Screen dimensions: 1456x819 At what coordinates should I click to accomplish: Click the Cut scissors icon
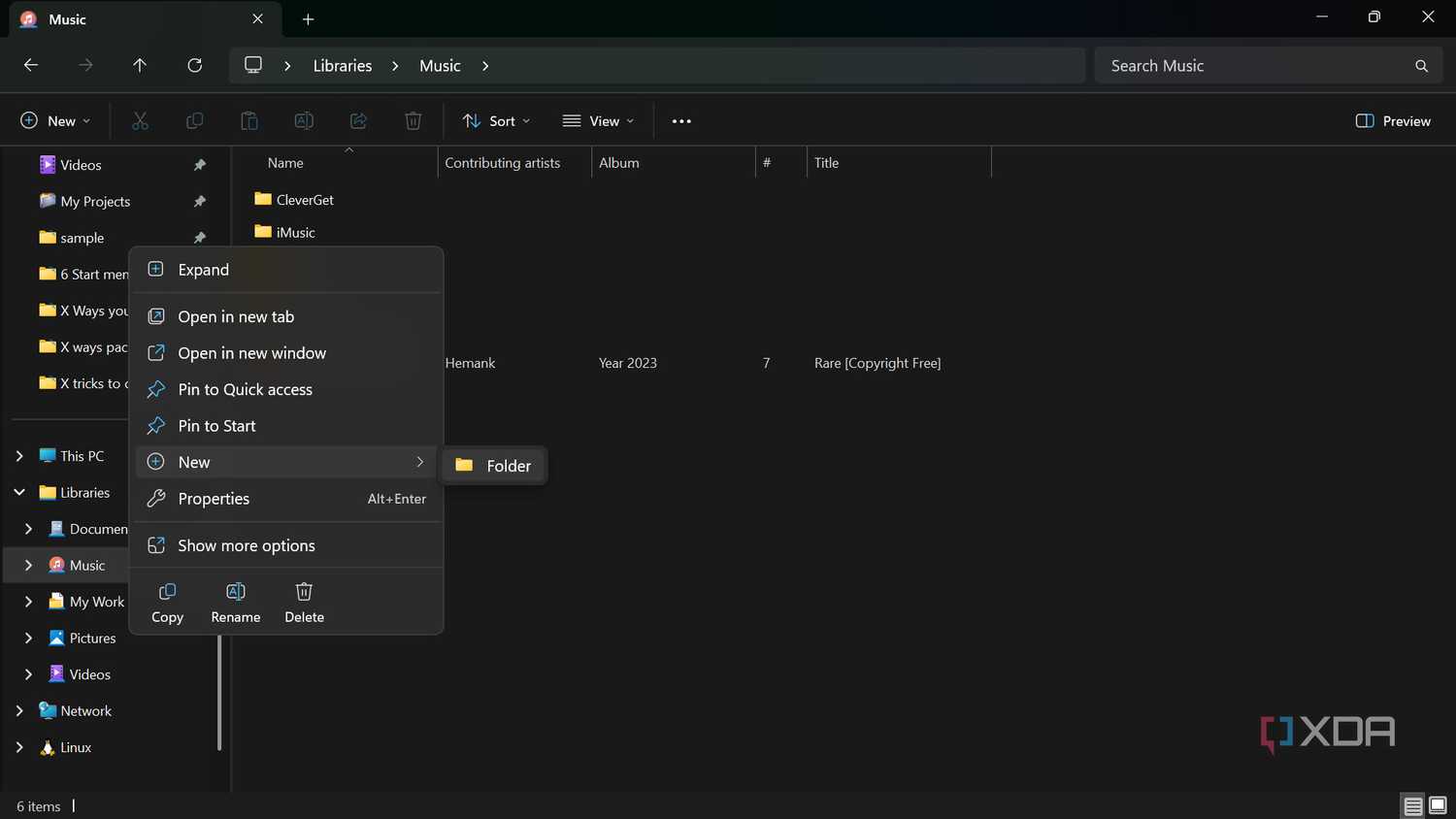[140, 120]
